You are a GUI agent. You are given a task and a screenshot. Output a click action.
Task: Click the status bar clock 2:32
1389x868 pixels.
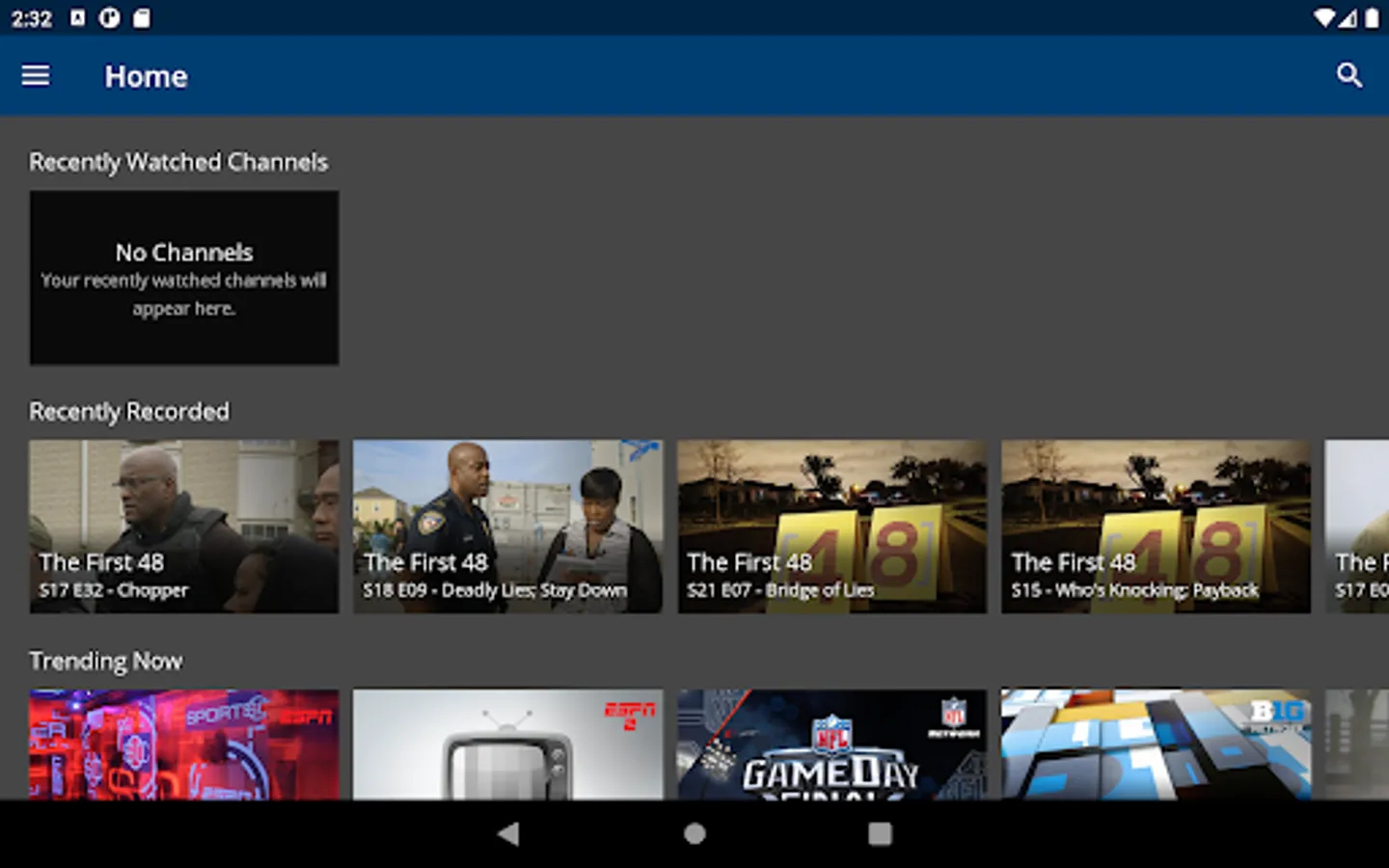32,18
